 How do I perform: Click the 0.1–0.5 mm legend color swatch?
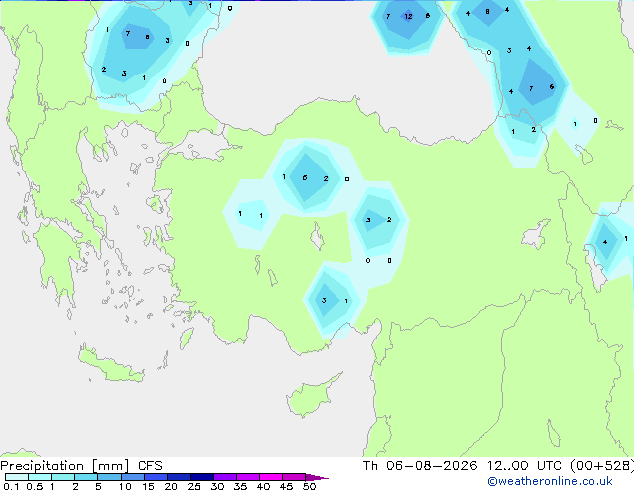click(x=17, y=477)
